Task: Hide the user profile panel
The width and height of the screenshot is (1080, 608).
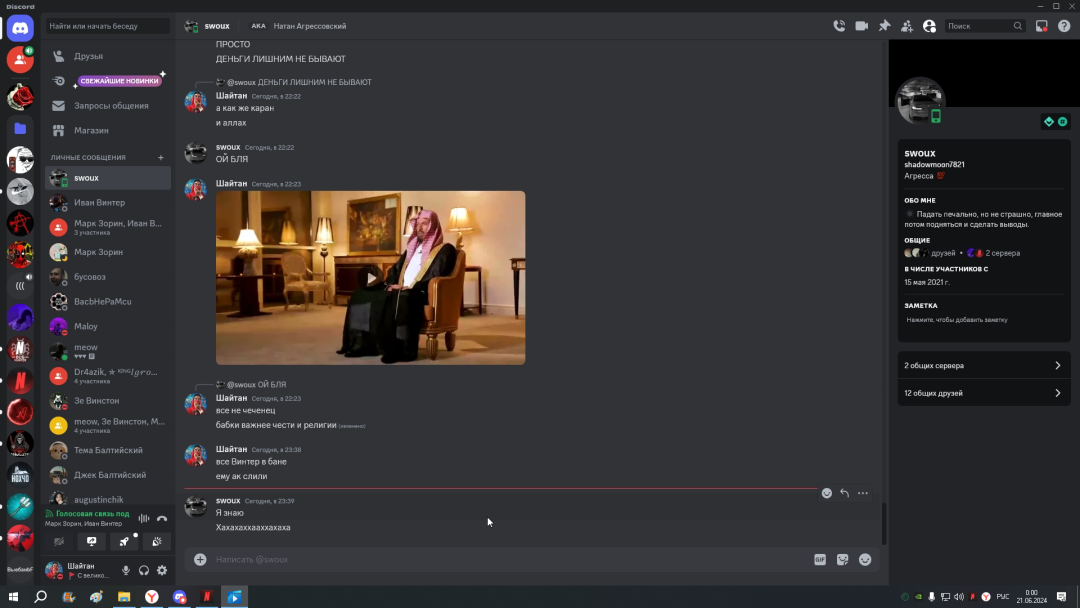Action: click(930, 26)
